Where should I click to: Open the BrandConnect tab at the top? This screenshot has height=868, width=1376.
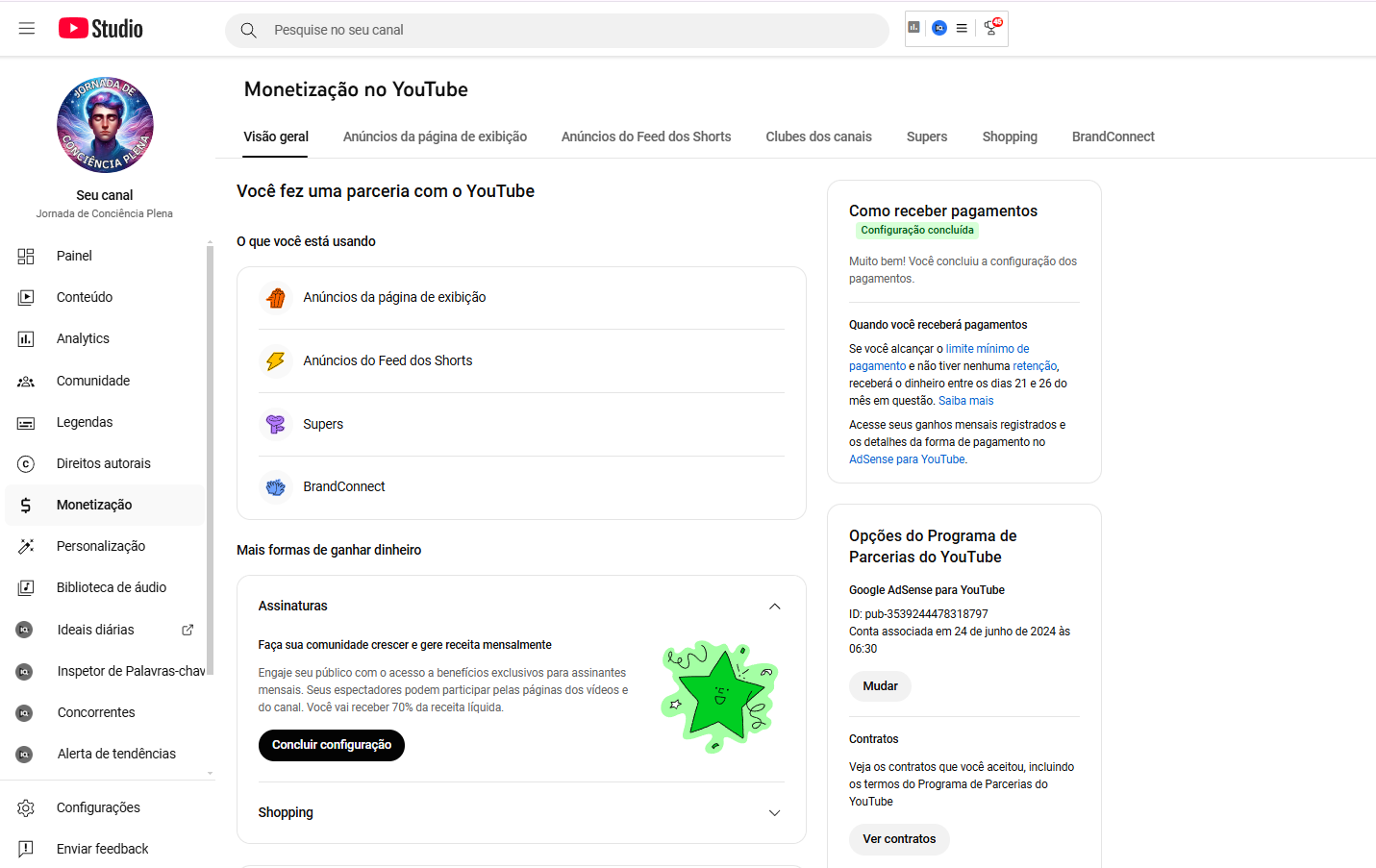(x=1113, y=136)
